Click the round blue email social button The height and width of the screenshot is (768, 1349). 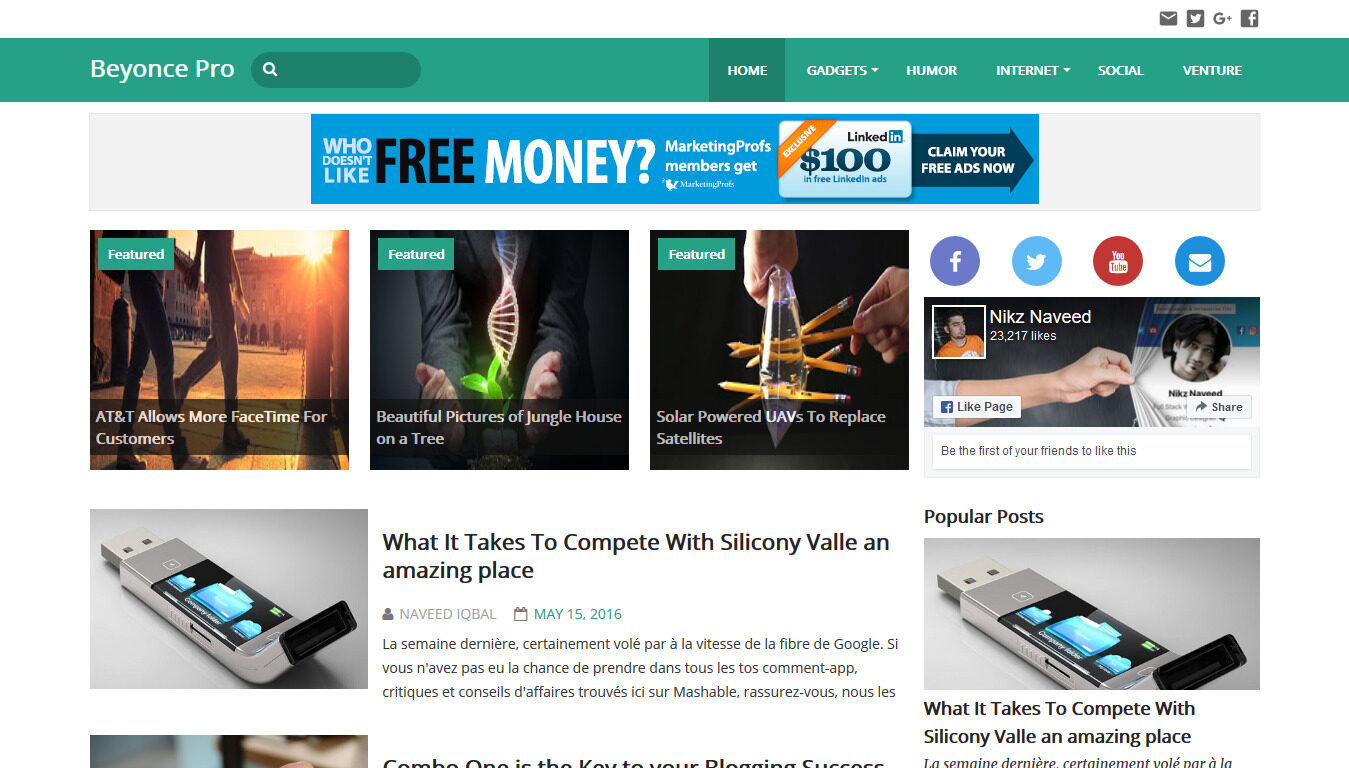[1200, 261]
